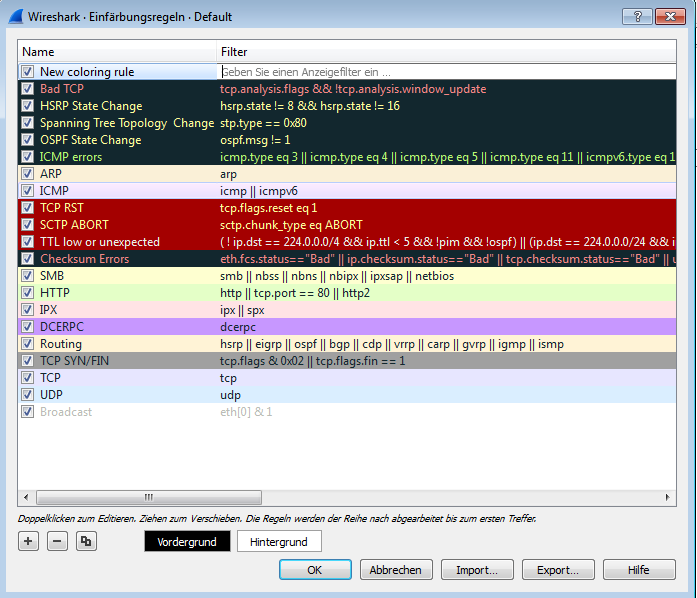The height and width of the screenshot is (598, 697).
Task: Click the minus icon to delete rule
Action: (x=57, y=541)
